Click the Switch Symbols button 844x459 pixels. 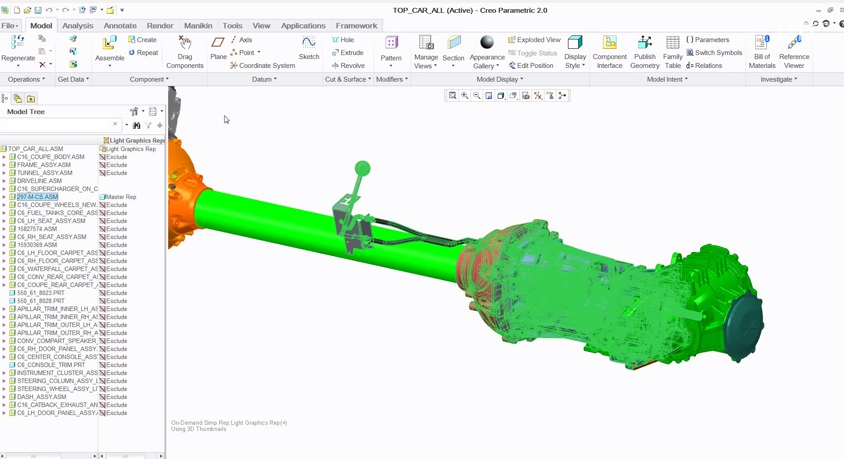714,53
